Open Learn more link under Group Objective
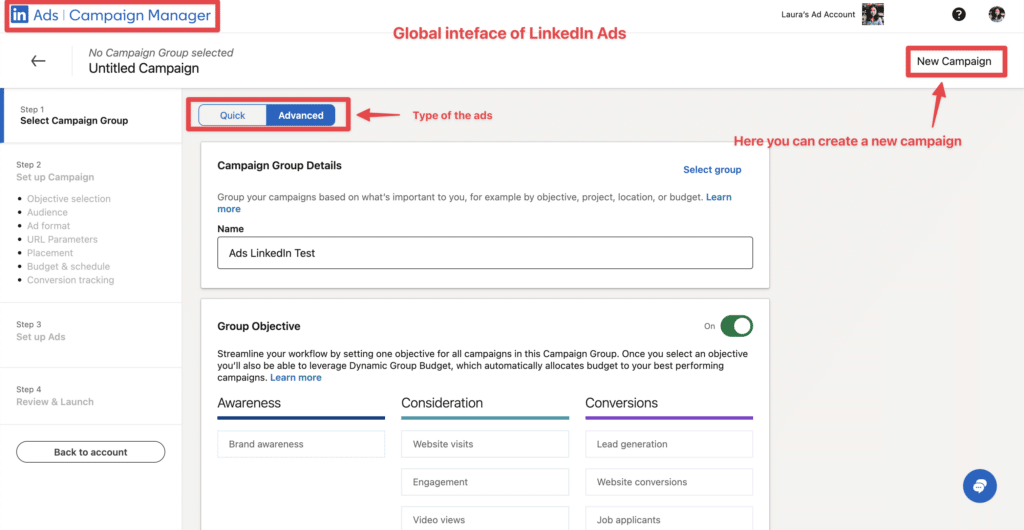1024x530 pixels. (296, 378)
